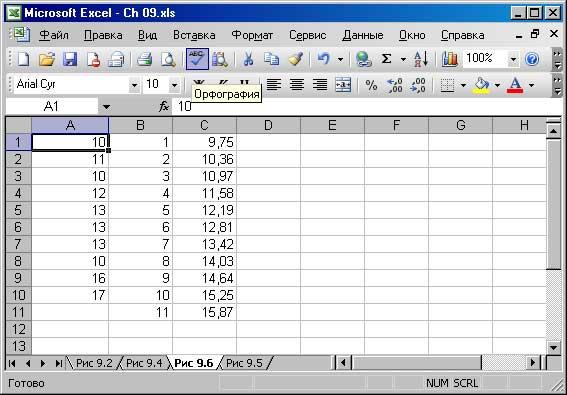Screen dimensions: 567x395
Task: Open Excel Help question mark
Action: [532, 59]
